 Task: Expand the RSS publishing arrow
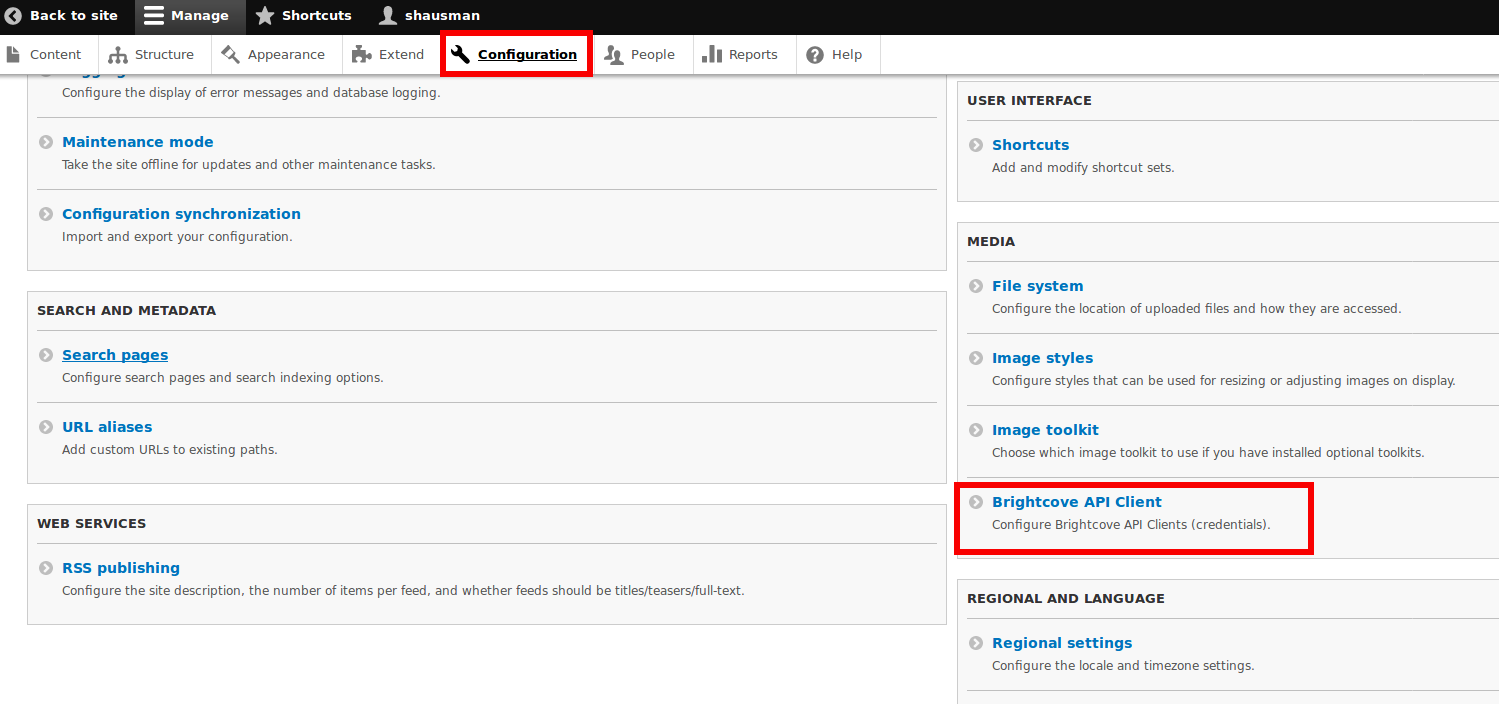click(44, 568)
